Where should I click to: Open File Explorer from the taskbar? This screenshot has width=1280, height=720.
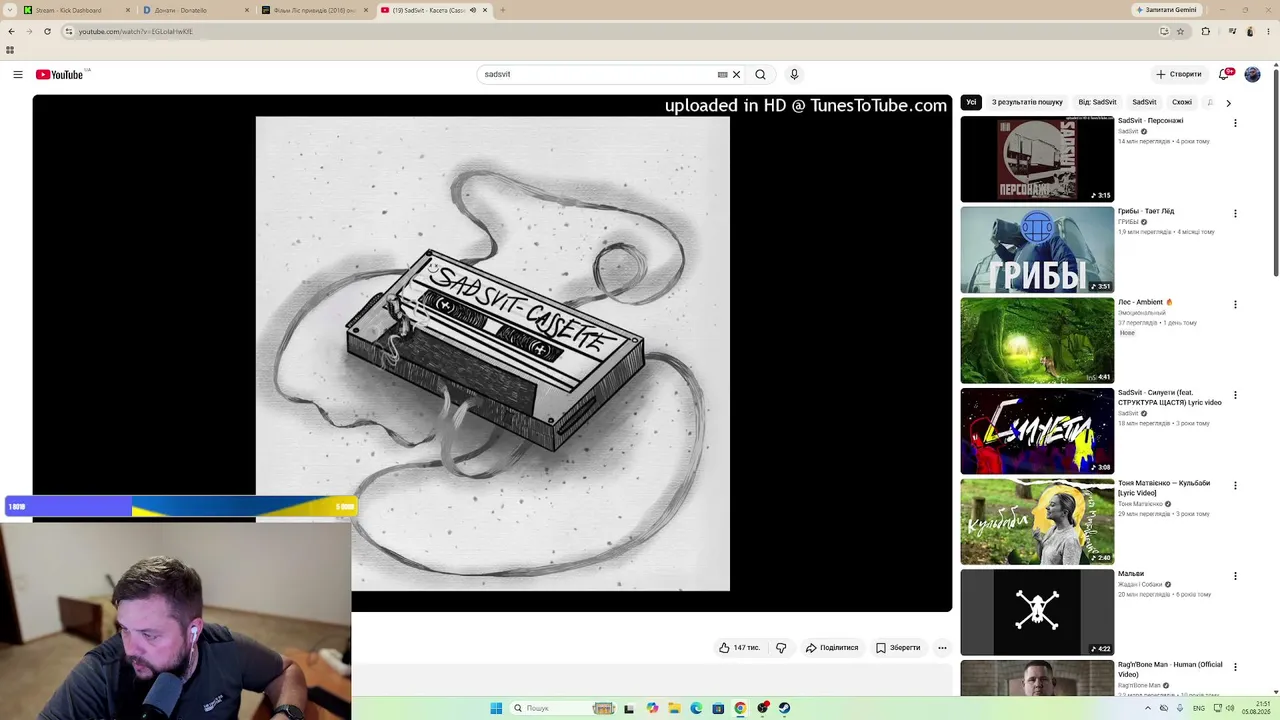(x=674, y=708)
